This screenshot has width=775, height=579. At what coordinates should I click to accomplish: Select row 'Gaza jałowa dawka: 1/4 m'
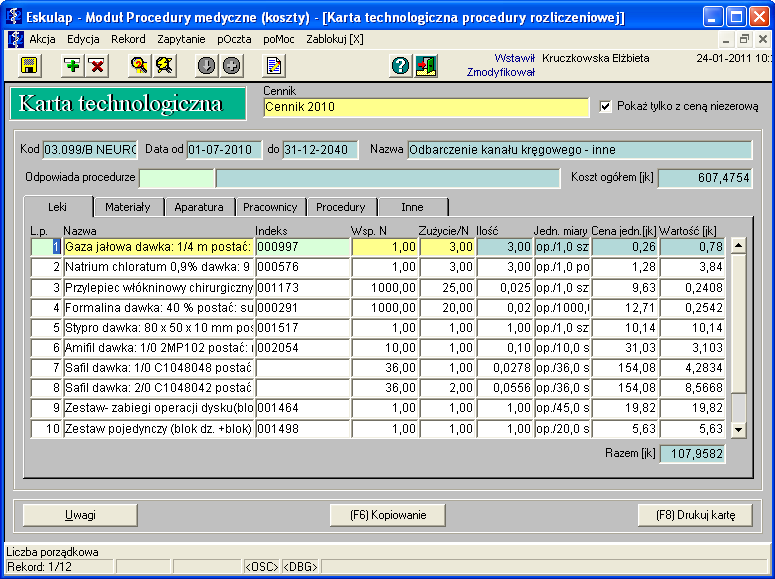tap(378, 247)
